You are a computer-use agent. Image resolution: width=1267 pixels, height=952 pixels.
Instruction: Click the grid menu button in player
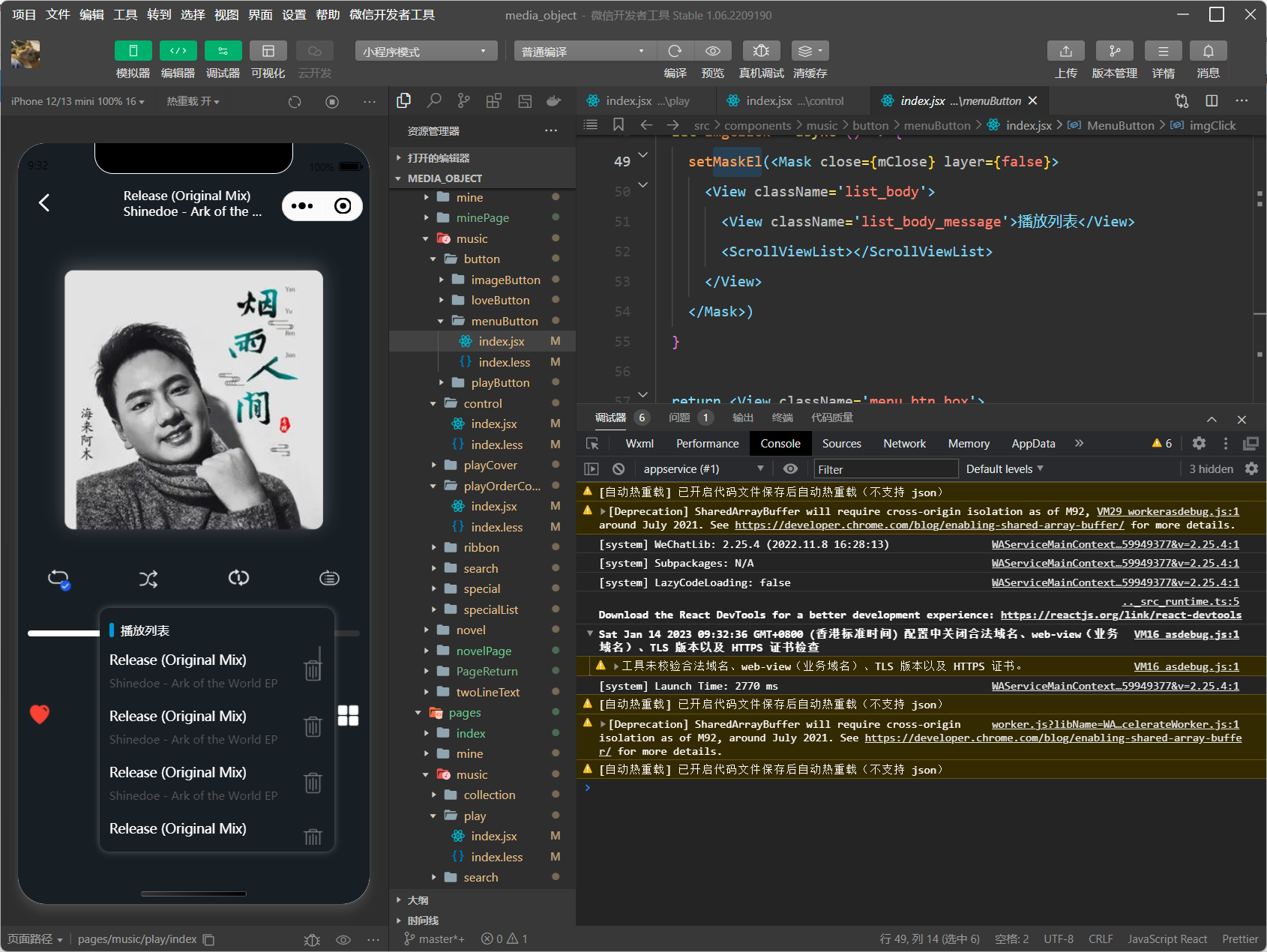[348, 715]
